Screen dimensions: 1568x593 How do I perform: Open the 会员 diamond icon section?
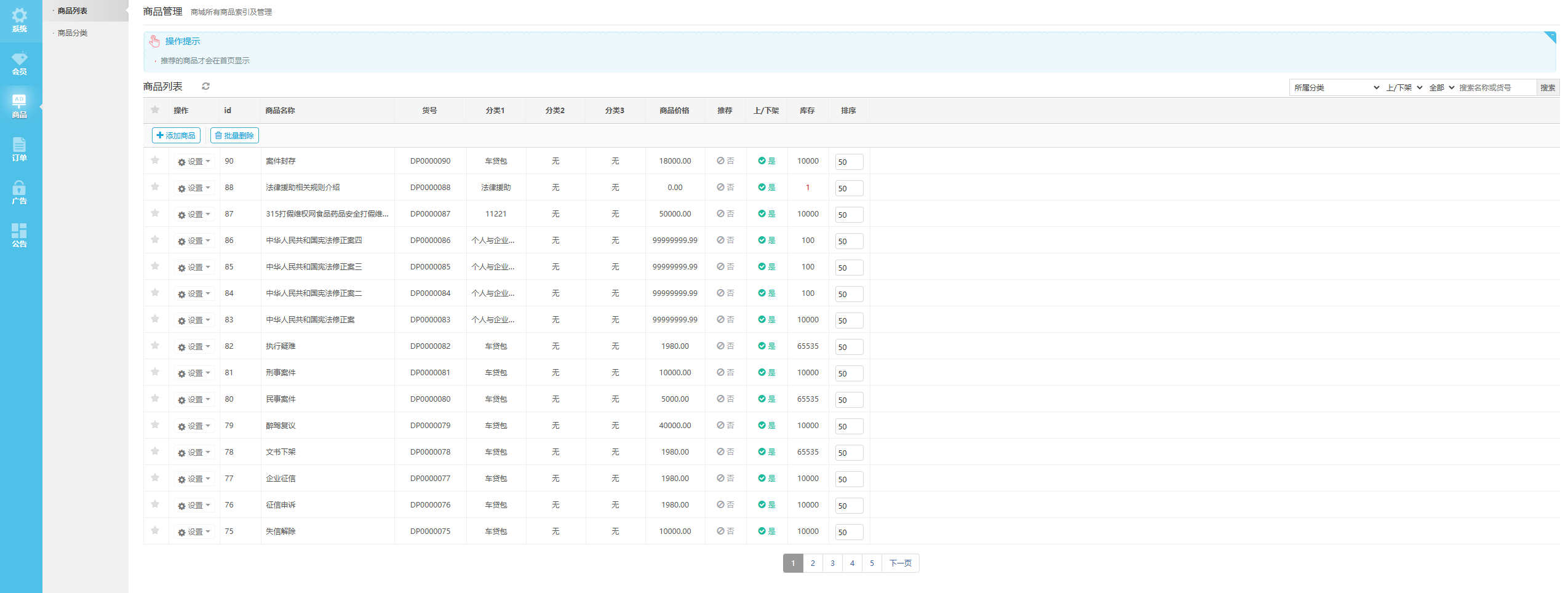[20, 63]
